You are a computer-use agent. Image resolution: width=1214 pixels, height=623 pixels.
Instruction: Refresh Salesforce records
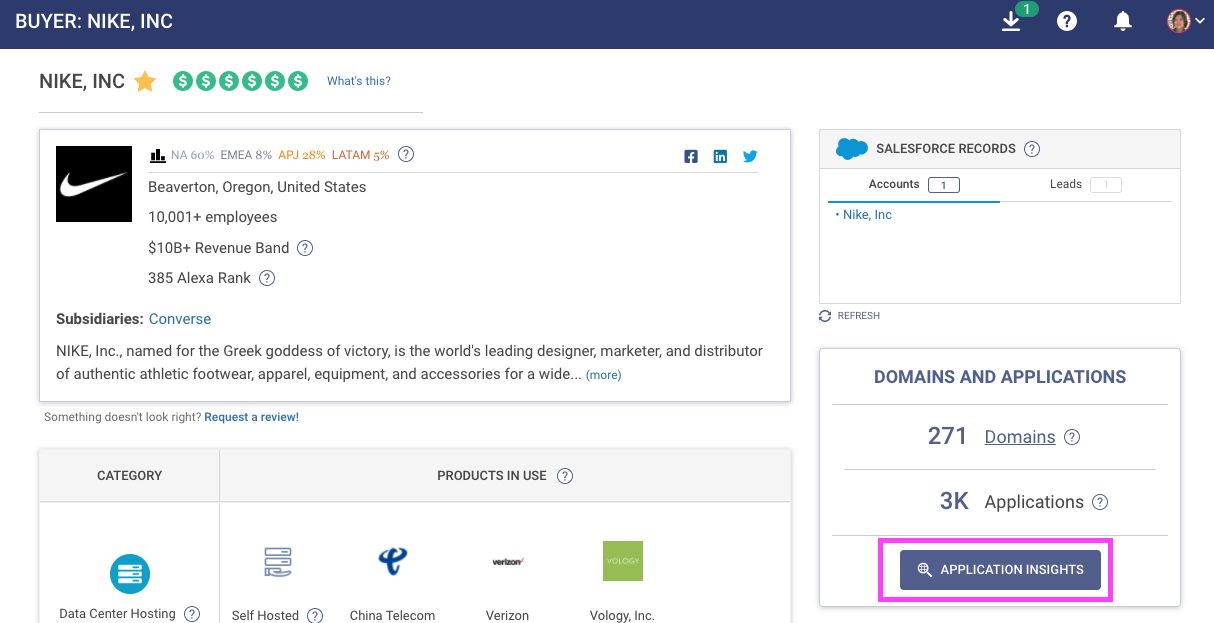tap(849, 316)
